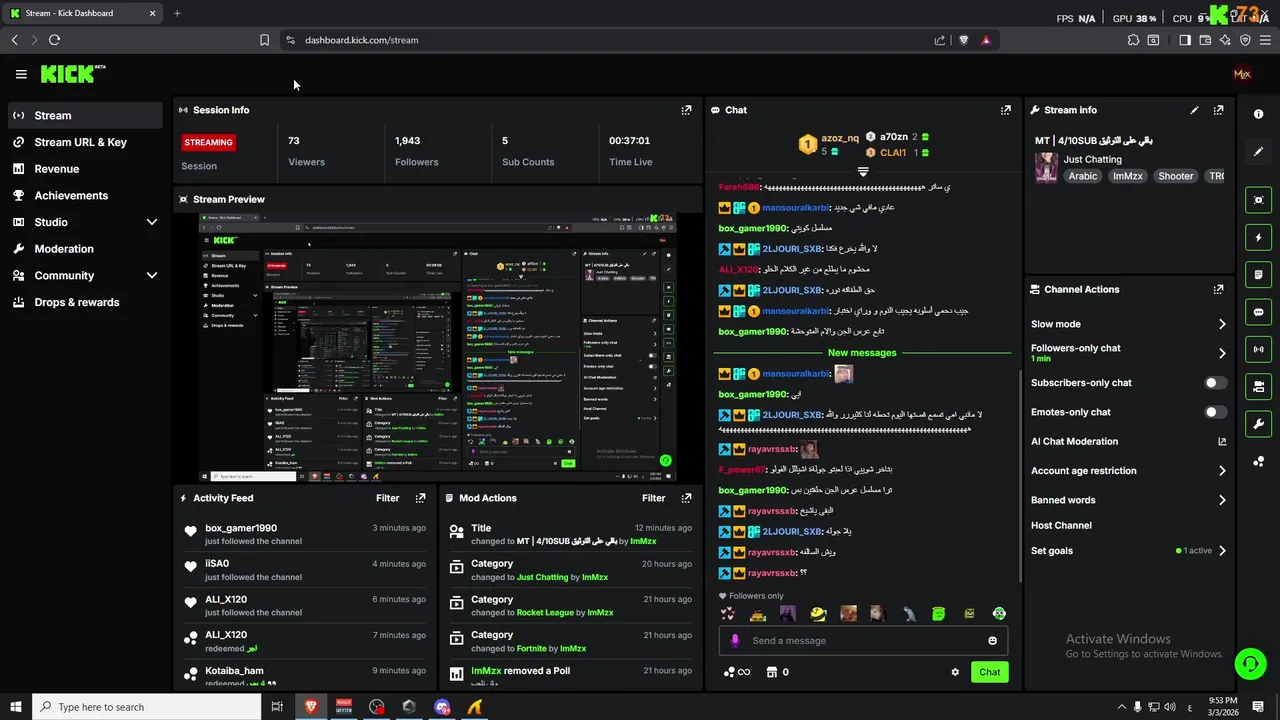
Task: Open Slow mode options chevron
Action: [x=1221, y=324]
